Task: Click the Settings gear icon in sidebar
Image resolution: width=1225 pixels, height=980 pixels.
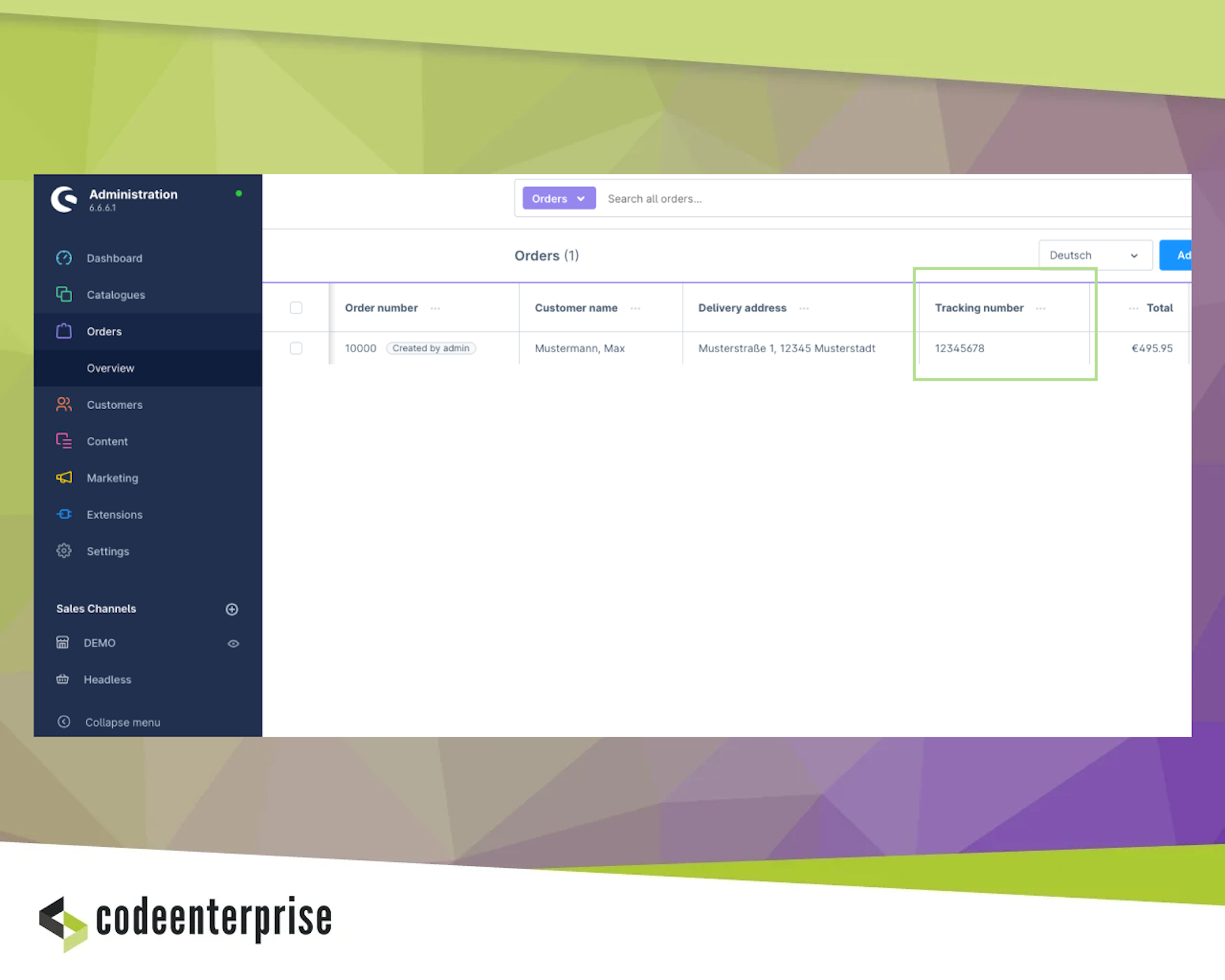Action: (64, 550)
